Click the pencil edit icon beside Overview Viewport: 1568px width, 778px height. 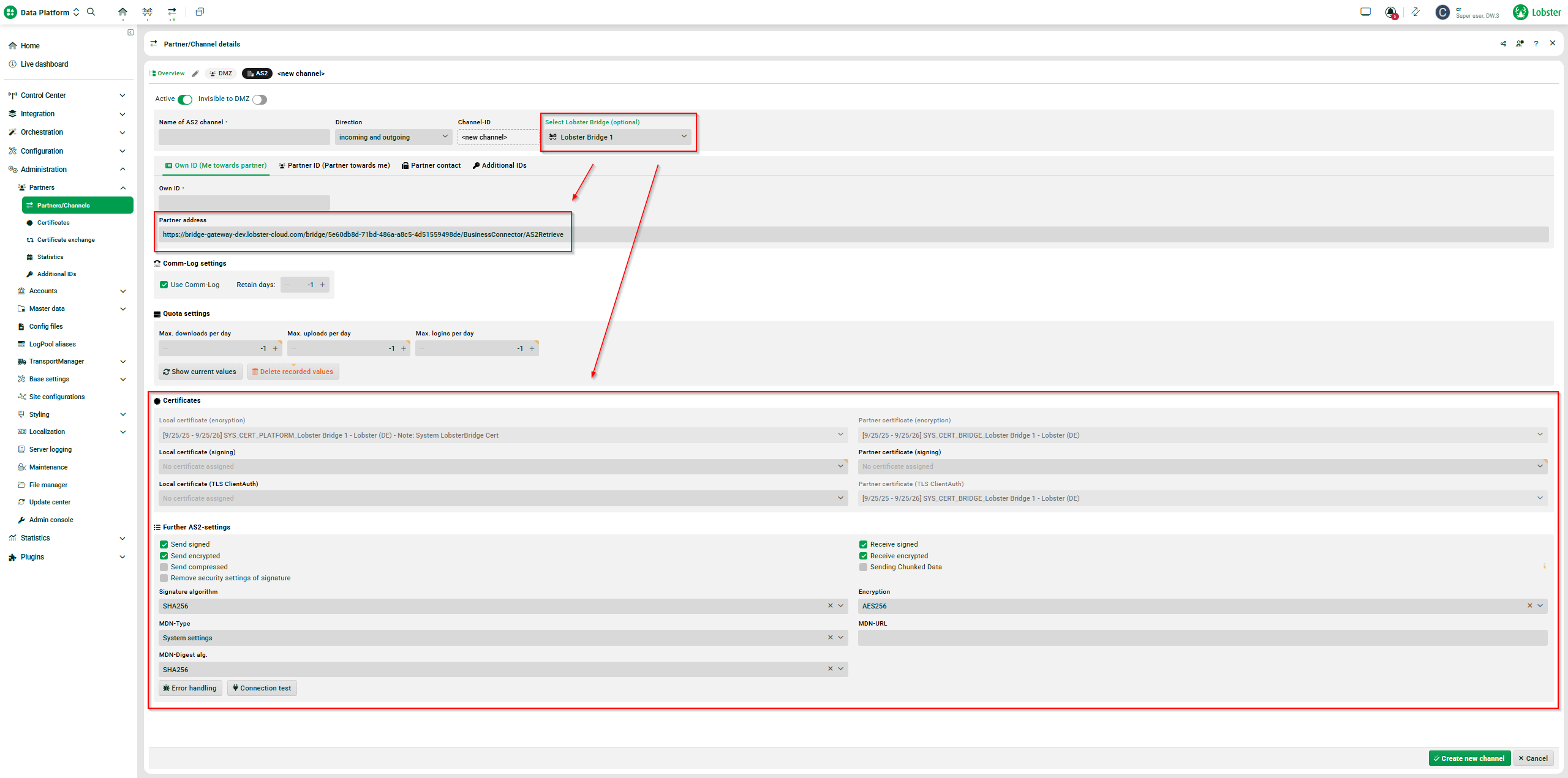[x=195, y=73]
